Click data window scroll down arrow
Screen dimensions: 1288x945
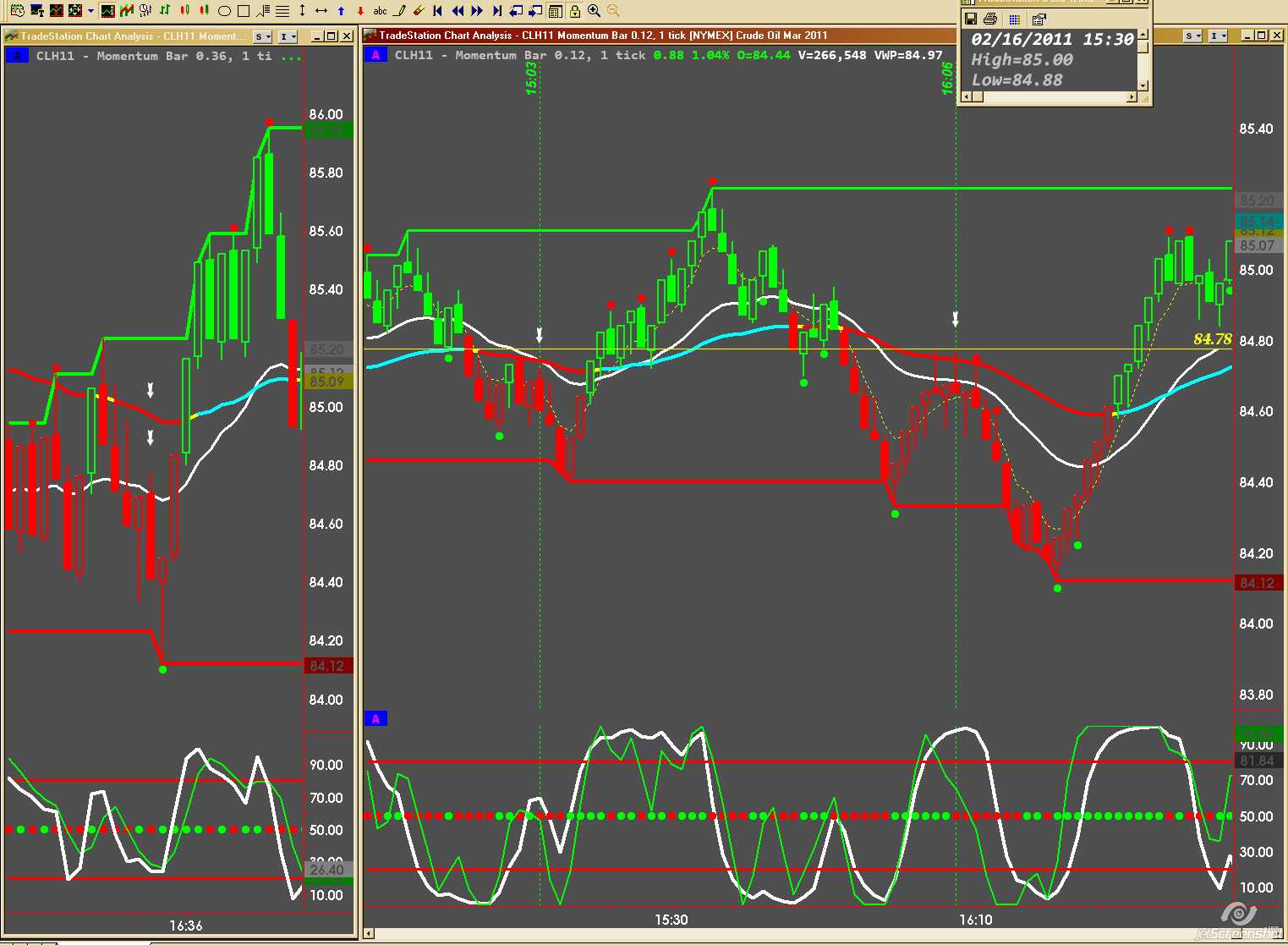click(x=1143, y=85)
